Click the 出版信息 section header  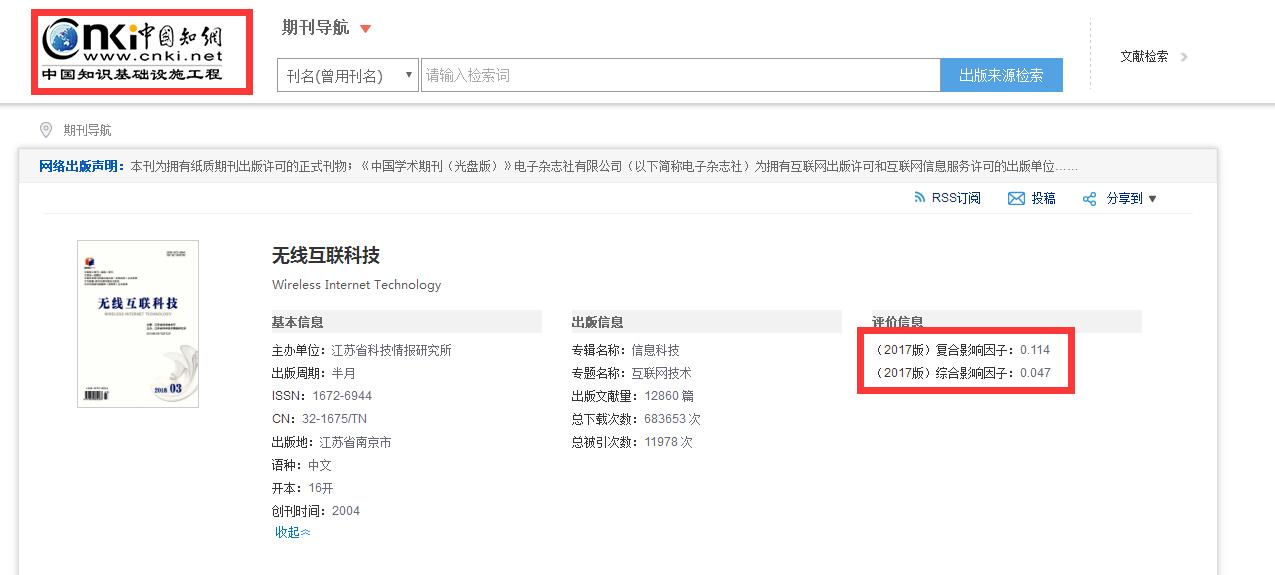tap(598, 322)
